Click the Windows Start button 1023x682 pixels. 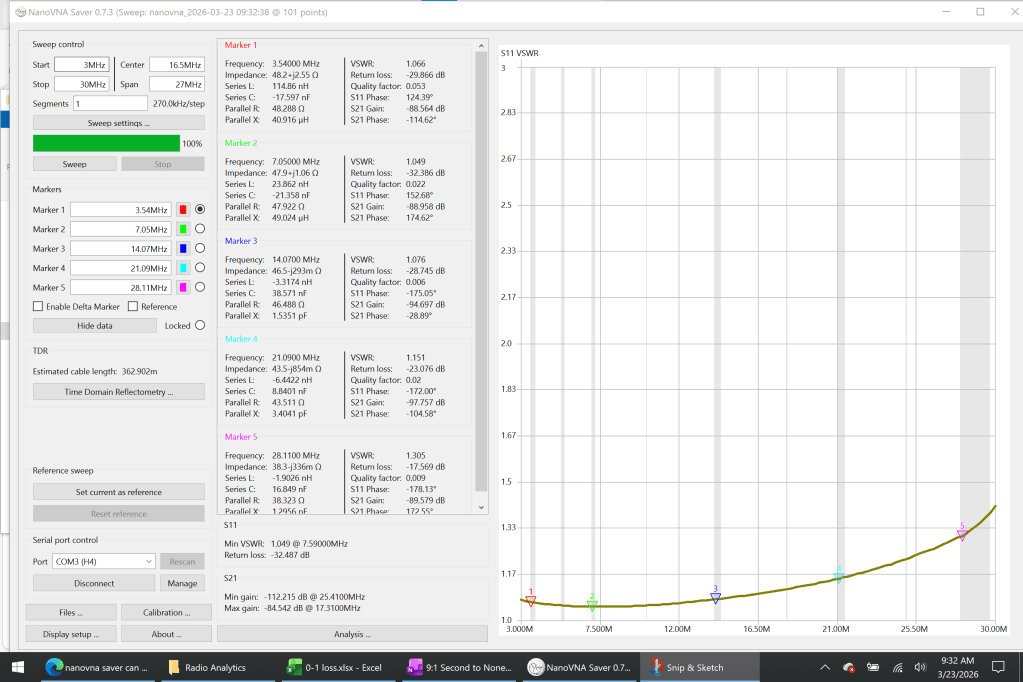click(17, 667)
